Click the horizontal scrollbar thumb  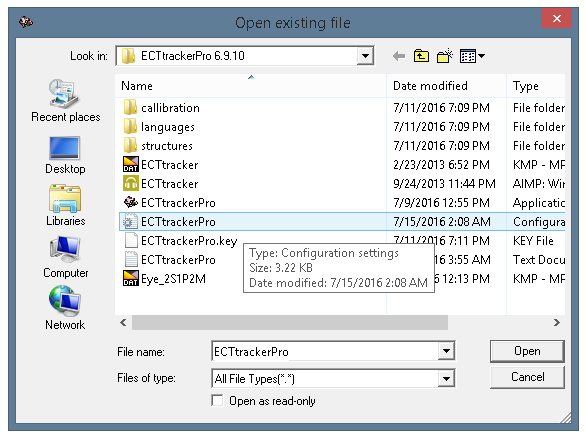click(x=290, y=322)
